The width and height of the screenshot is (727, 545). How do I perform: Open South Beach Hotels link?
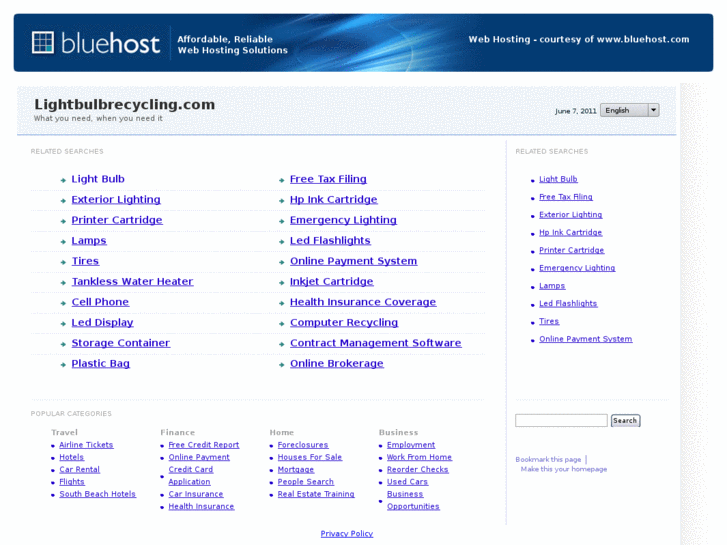[97, 494]
